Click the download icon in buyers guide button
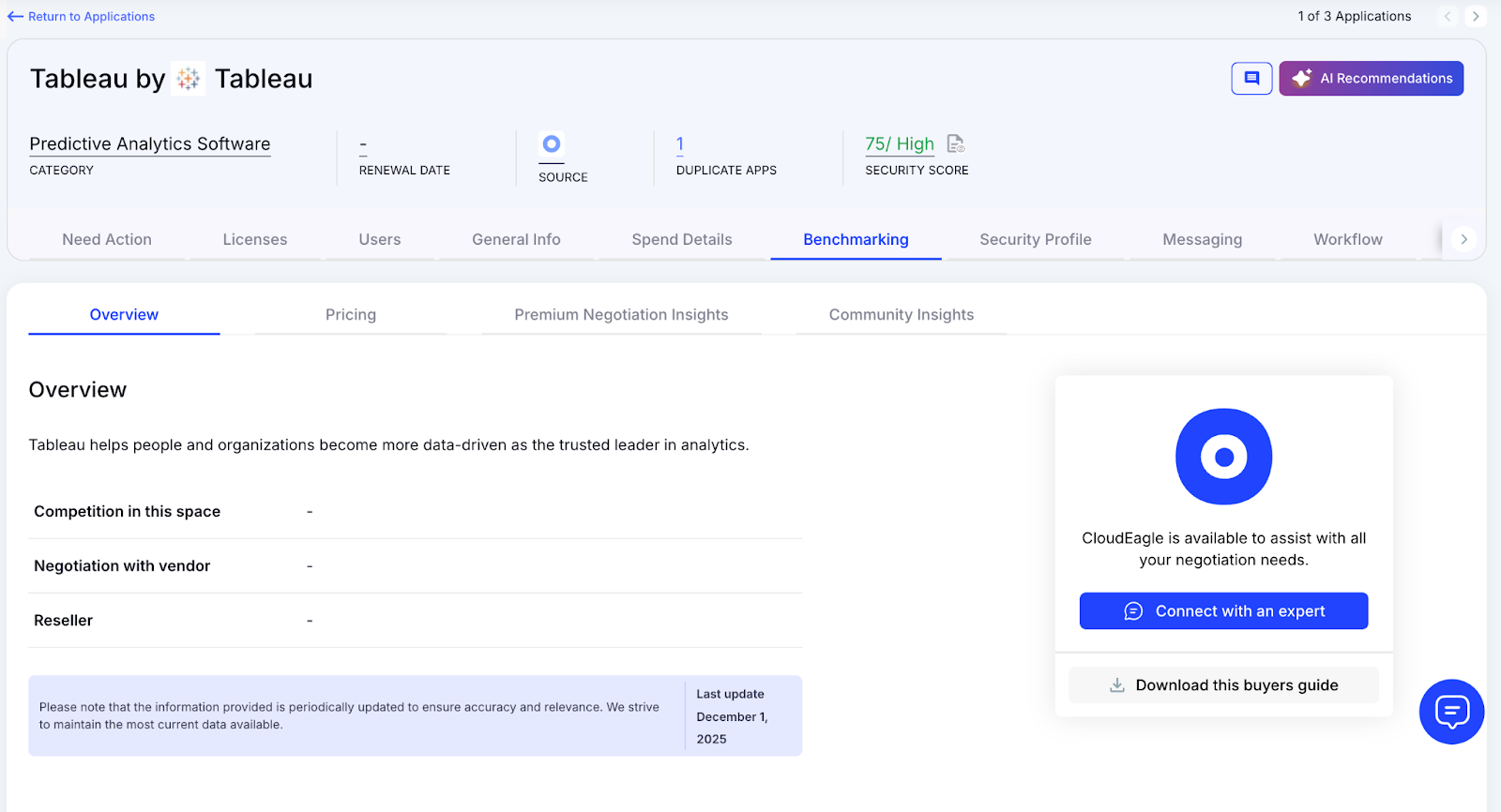This screenshot has height=812, width=1501. (x=1116, y=685)
